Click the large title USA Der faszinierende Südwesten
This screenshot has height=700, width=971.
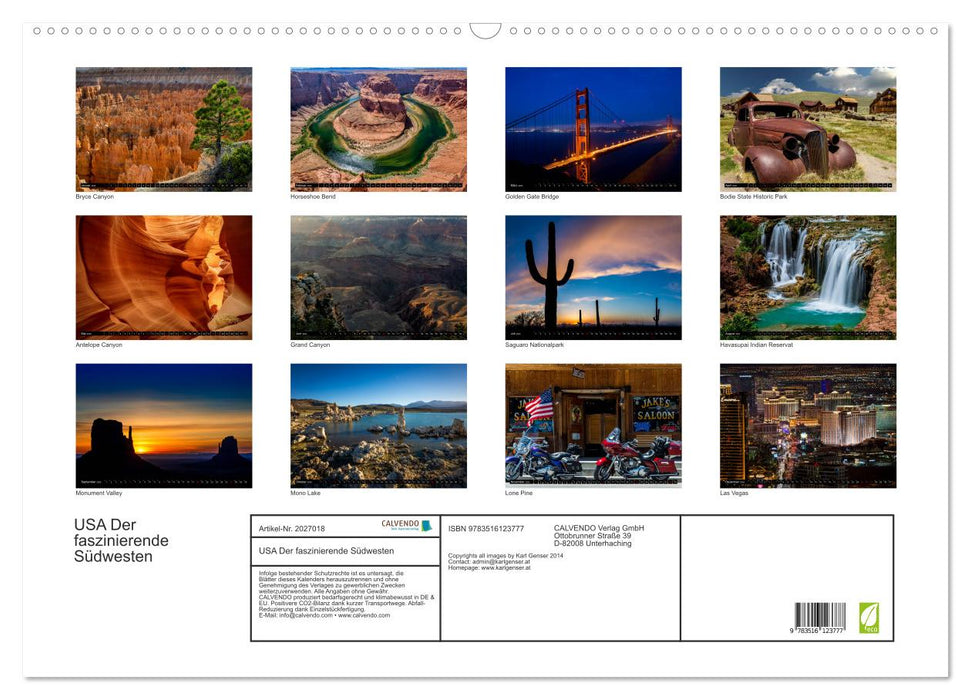pos(121,540)
